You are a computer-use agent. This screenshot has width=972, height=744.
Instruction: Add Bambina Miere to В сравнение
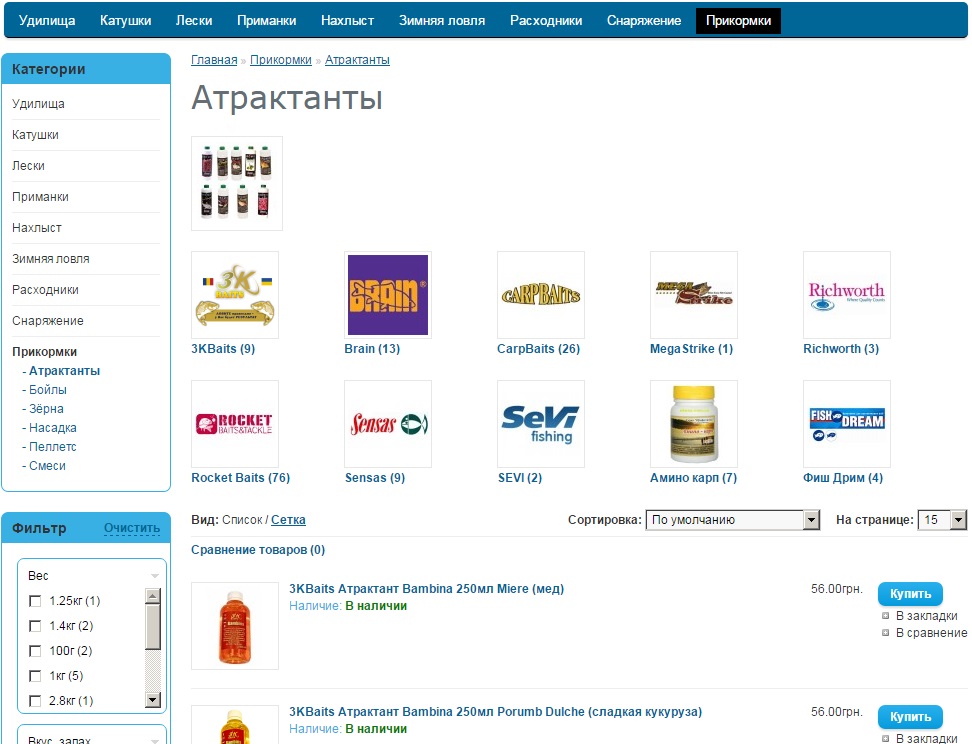click(x=931, y=633)
